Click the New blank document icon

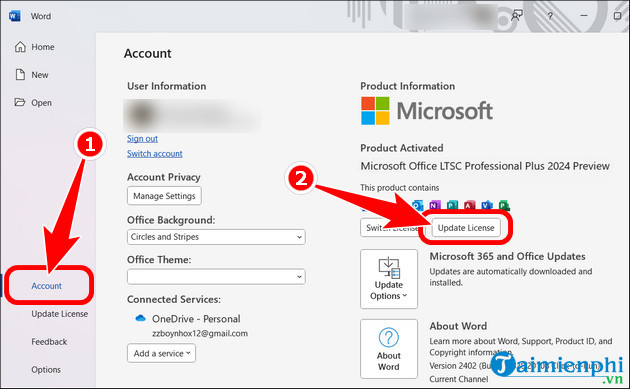[20, 74]
